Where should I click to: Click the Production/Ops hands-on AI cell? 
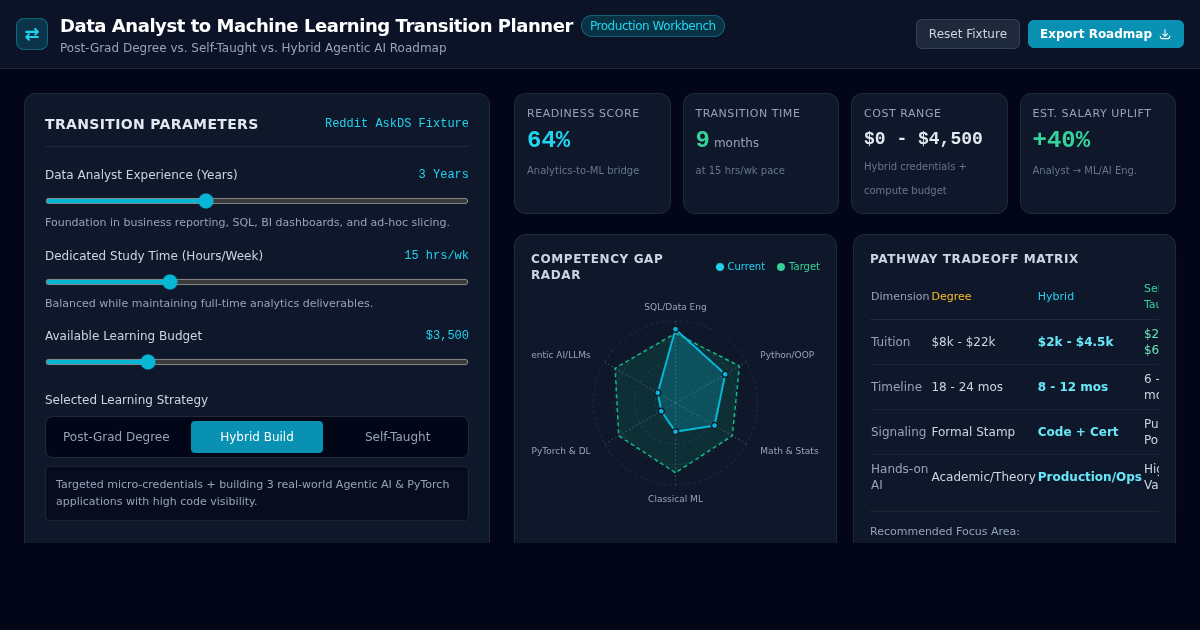pyautogui.click(x=1089, y=477)
